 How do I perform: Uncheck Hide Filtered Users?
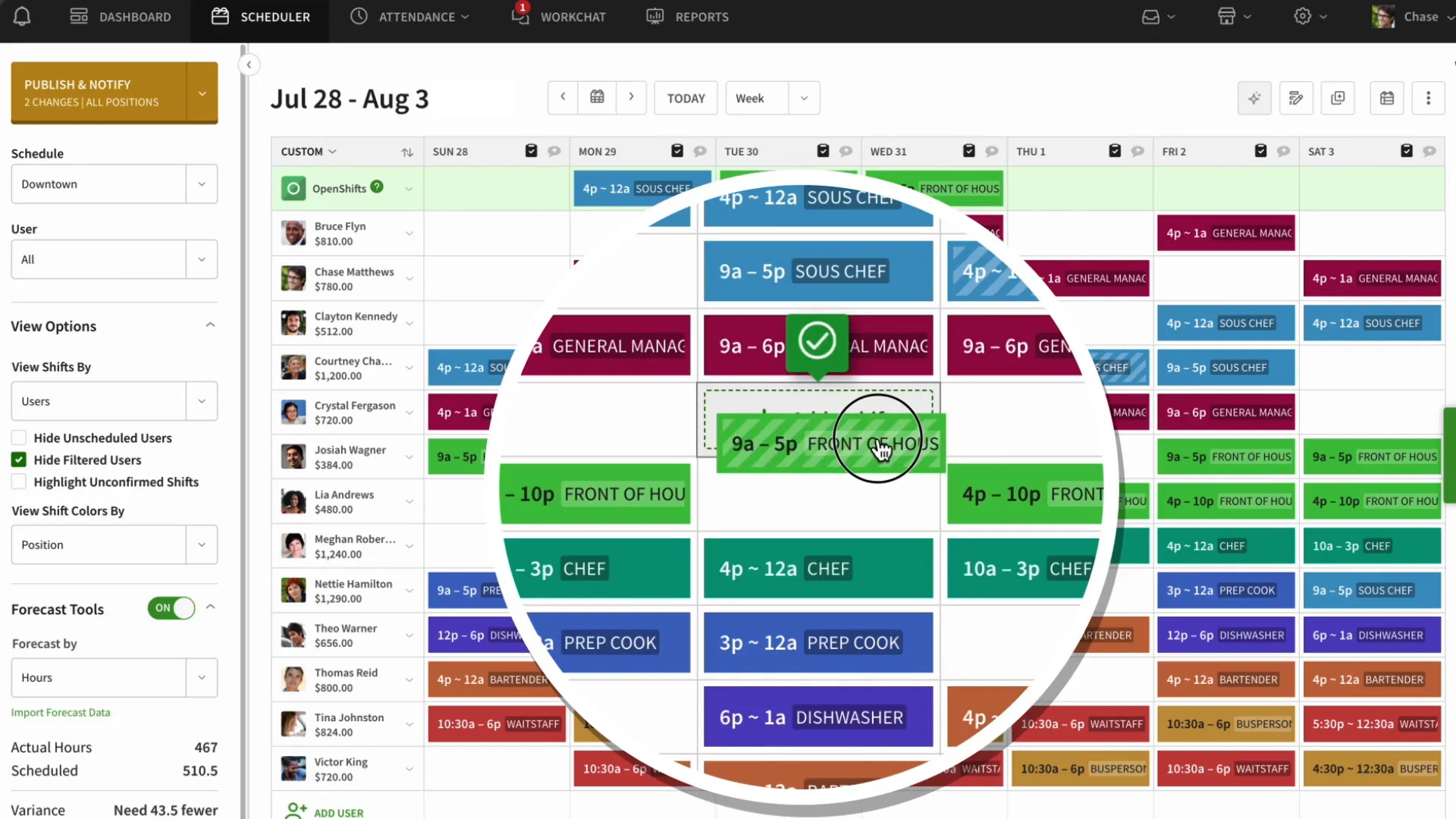coord(19,460)
